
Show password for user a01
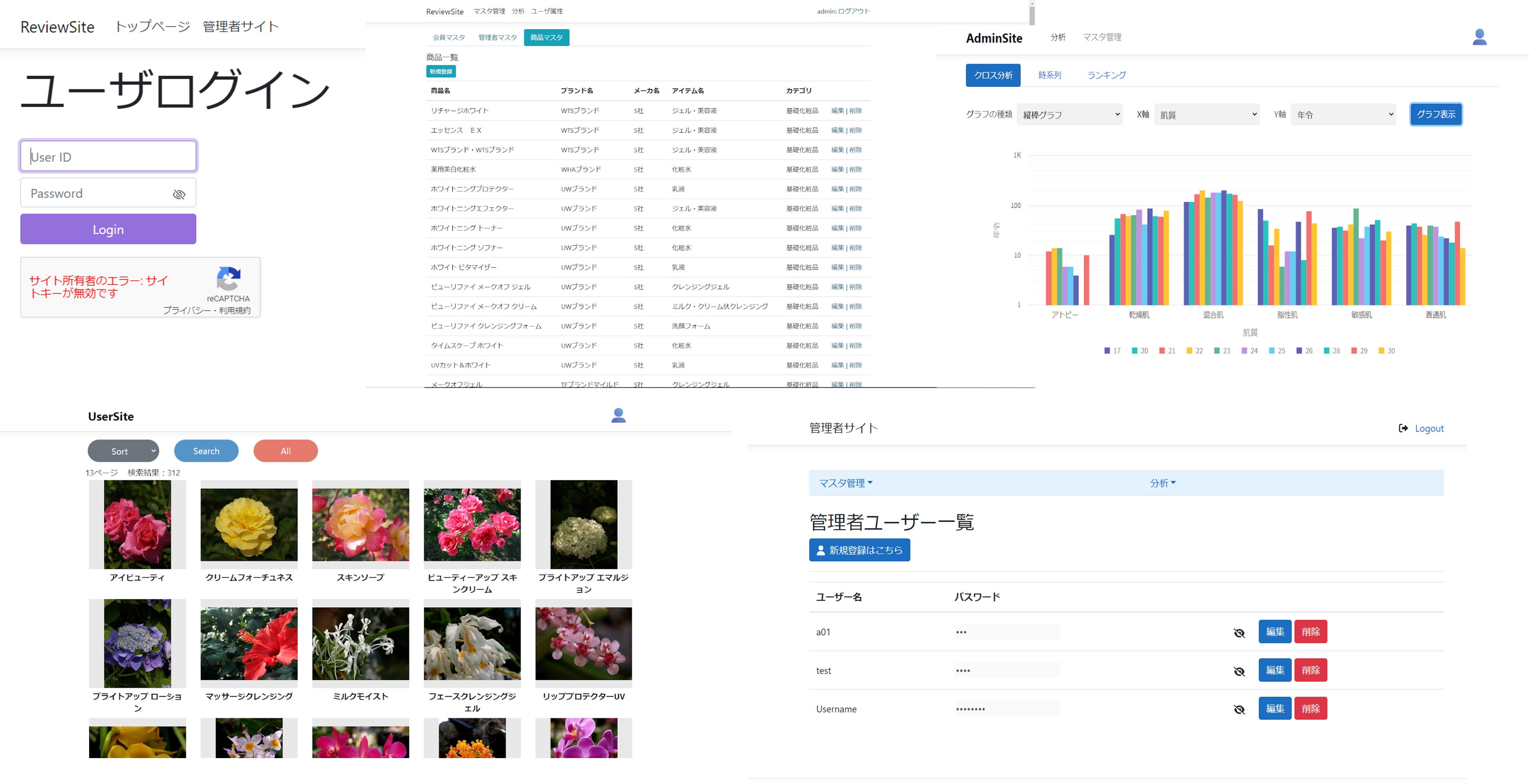click(x=1239, y=633)
